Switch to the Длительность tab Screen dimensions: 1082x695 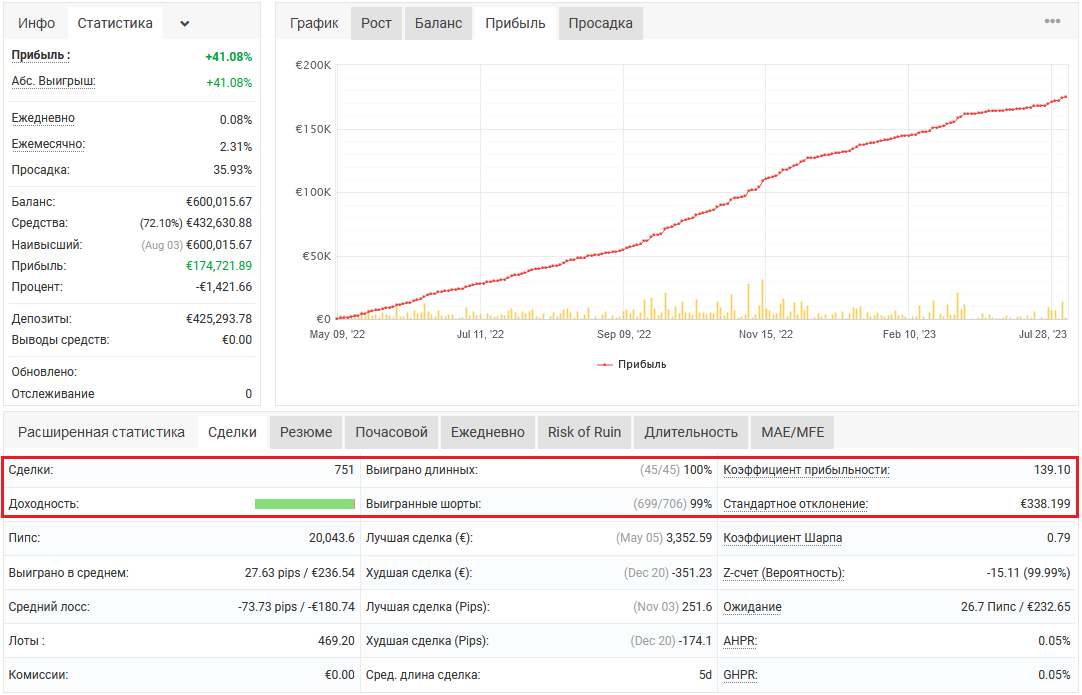pos(691,432)
